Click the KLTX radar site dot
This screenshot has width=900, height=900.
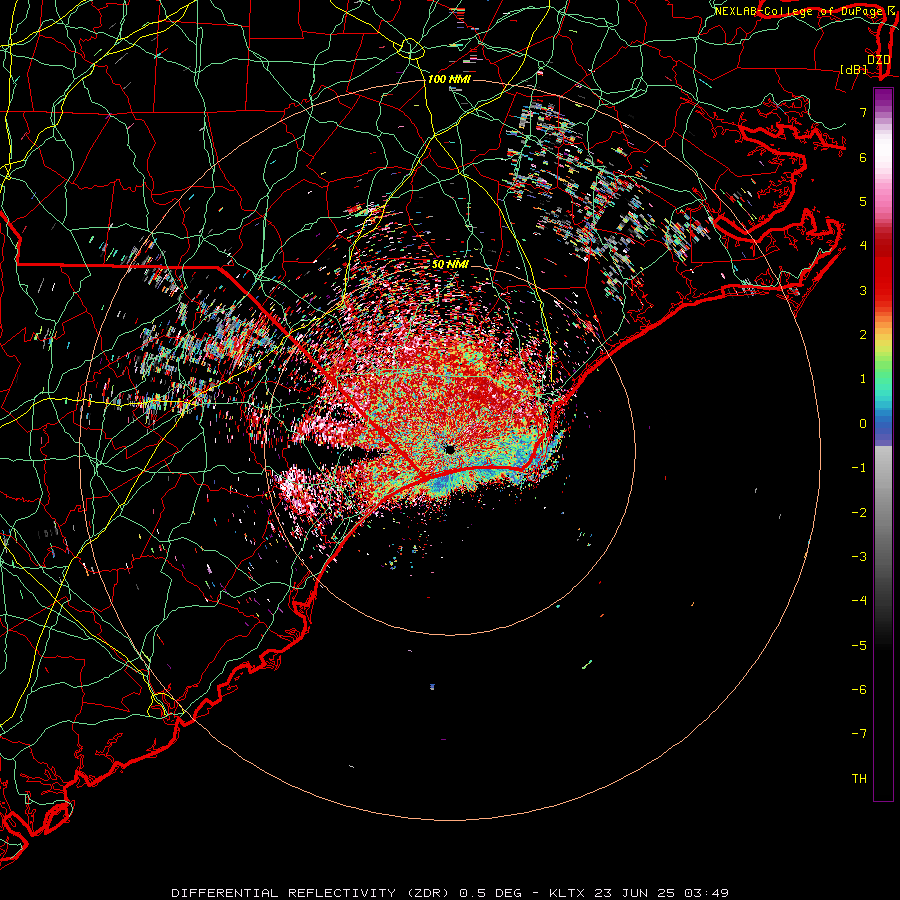coord(450,449)
